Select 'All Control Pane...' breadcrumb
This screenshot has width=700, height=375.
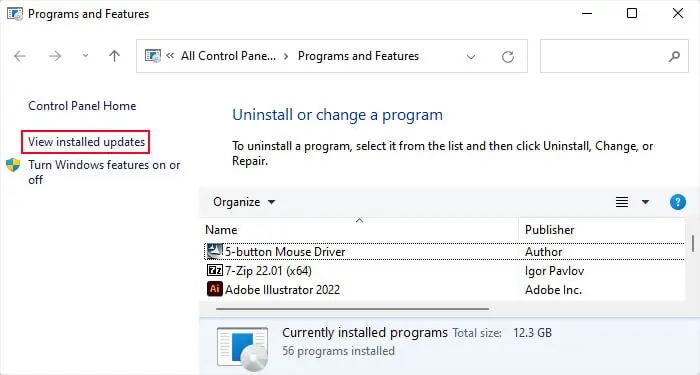pyautogui.click(x=228, y=56)
